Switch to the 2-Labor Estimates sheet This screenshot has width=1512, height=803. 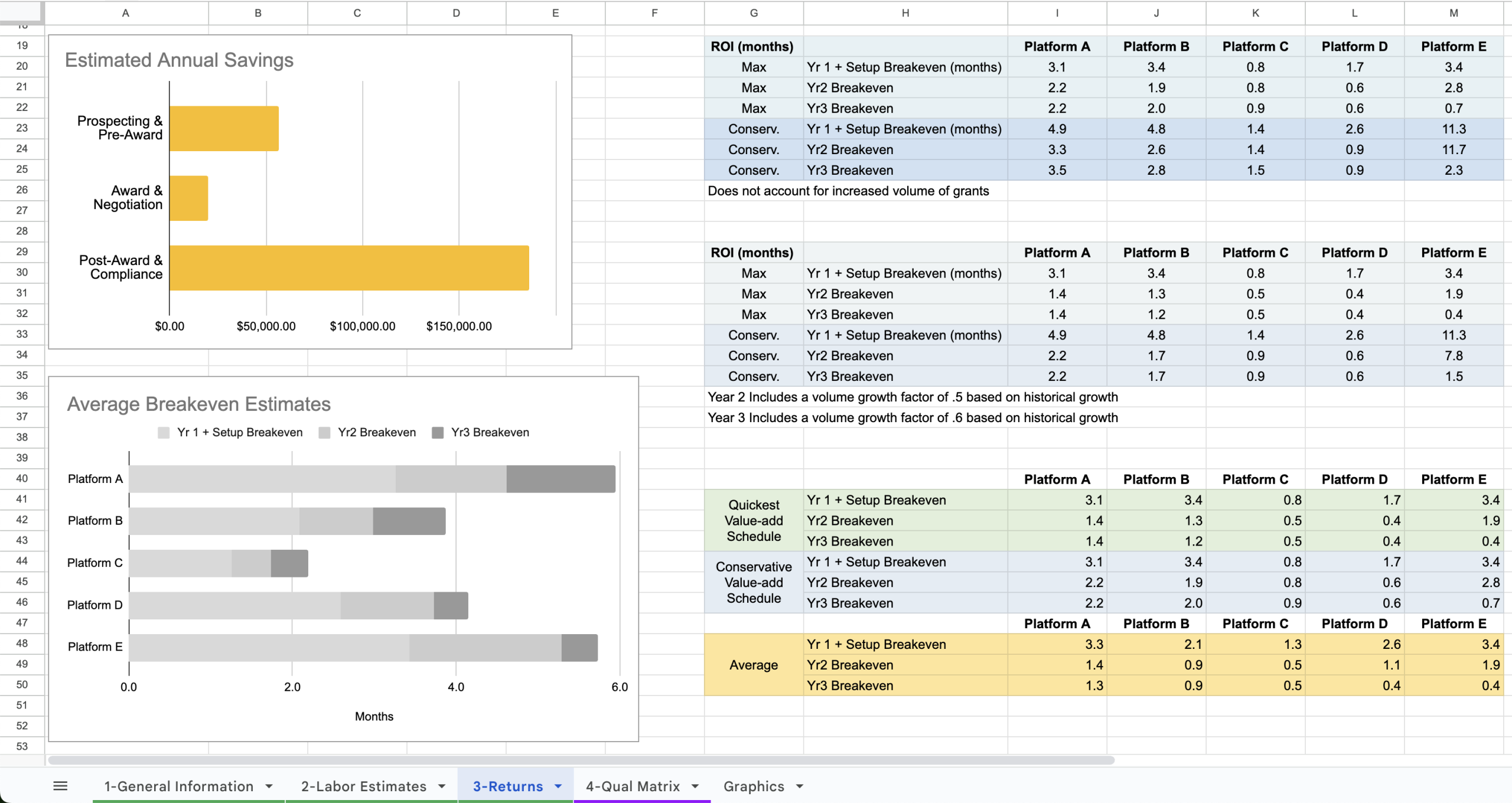364,786
